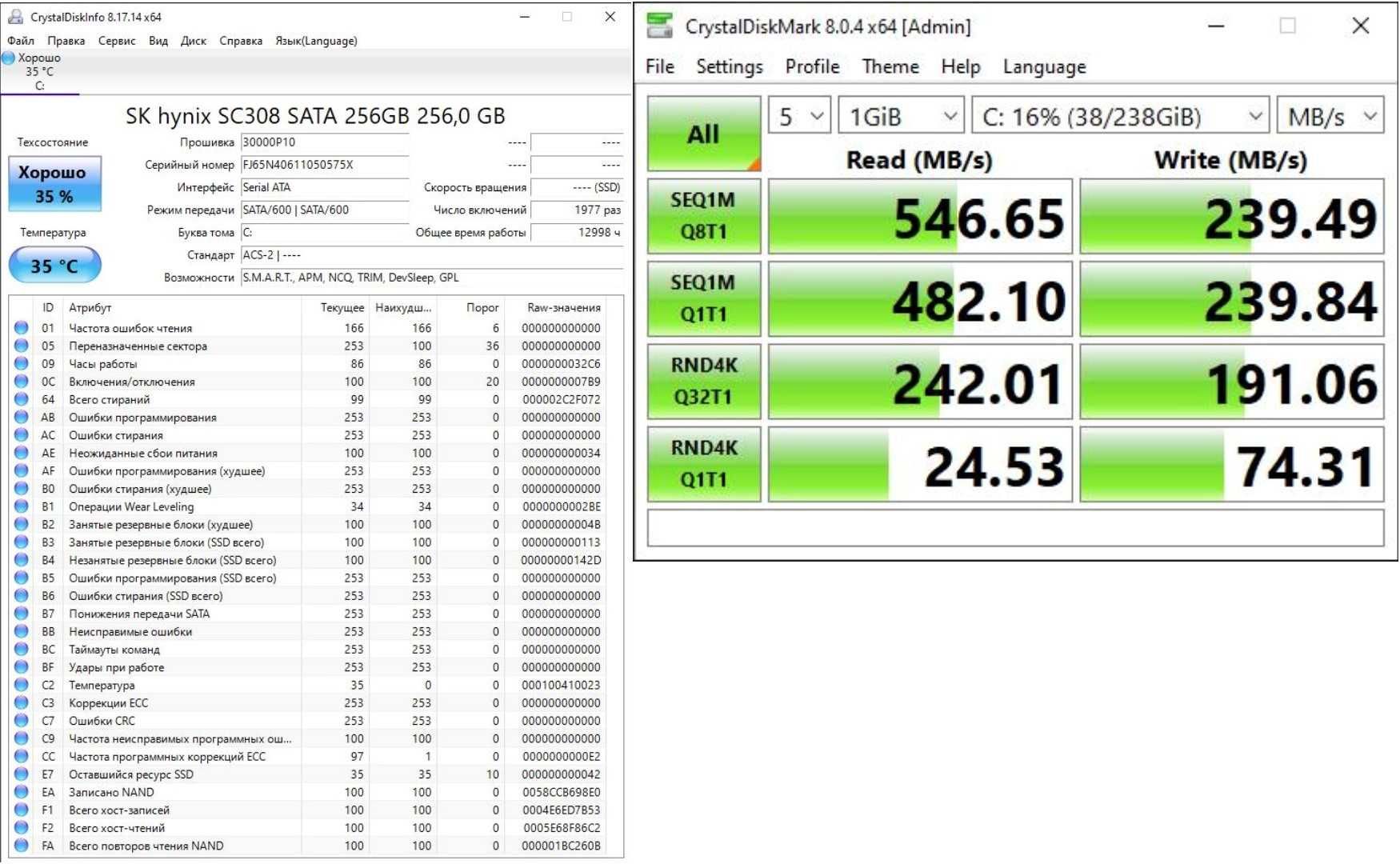This screenshot has width=1400, height=864.
Task: Click RND4K Q1T1 write result bar 74.31
Action: point(1232,463)
